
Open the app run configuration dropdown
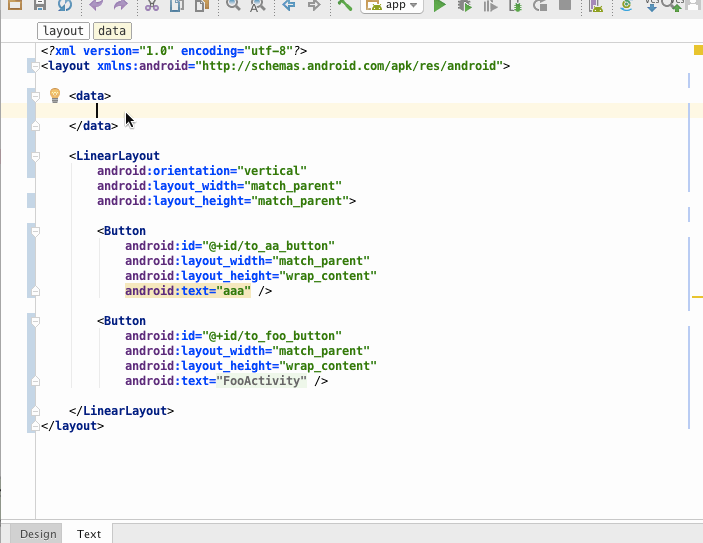coord(392,5)
